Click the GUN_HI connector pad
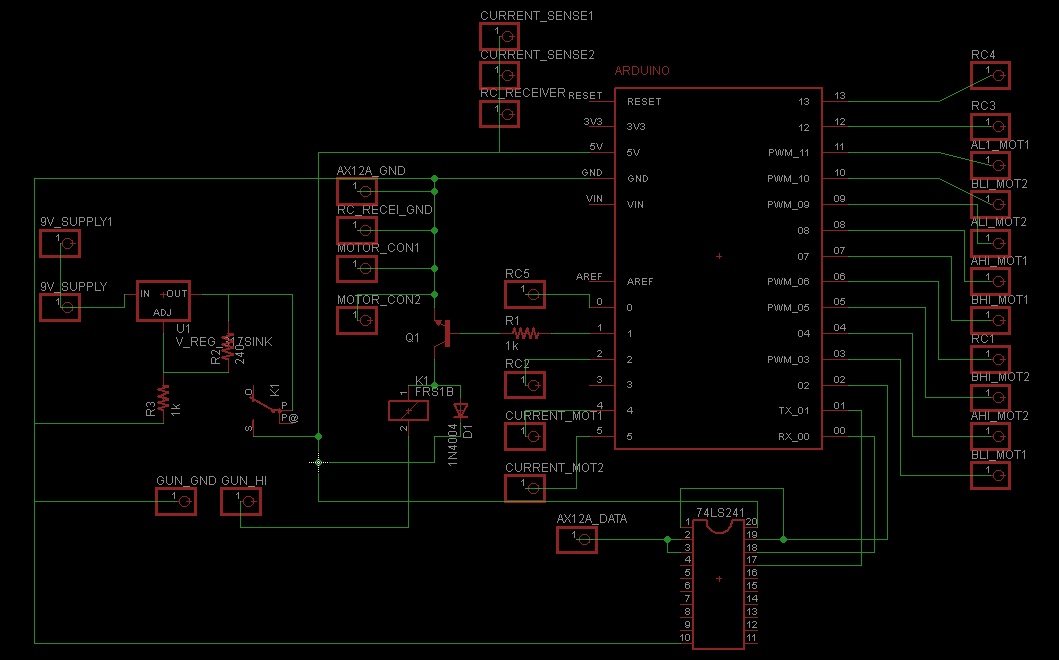The height and width of the screenshot is (660, 1059). [241, 502]
